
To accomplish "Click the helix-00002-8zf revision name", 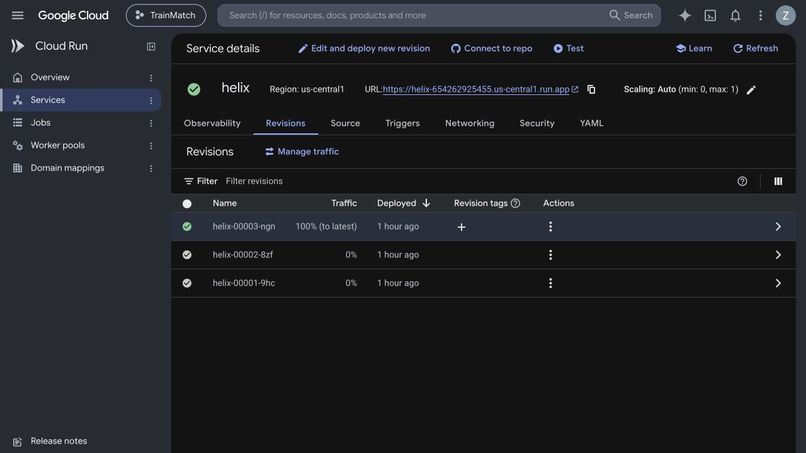I will coord(243,255).
